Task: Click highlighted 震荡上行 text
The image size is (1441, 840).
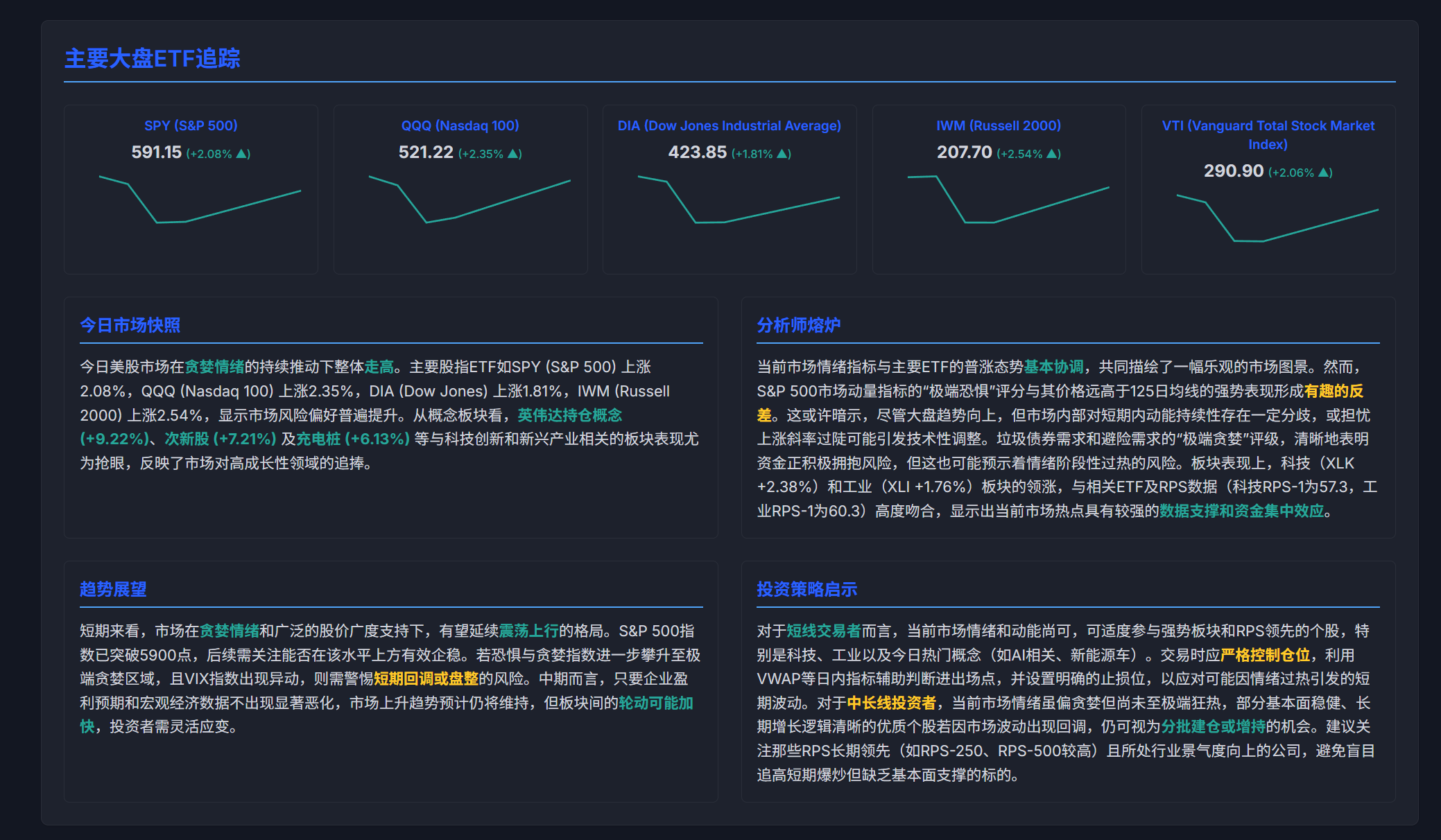Action: point(529,631)
